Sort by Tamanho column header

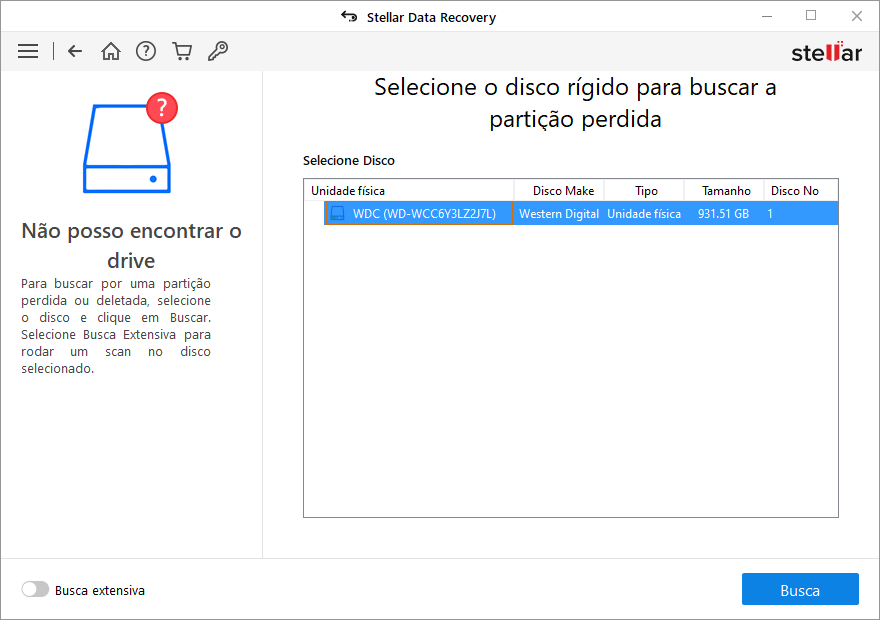(x=724, y=191)
